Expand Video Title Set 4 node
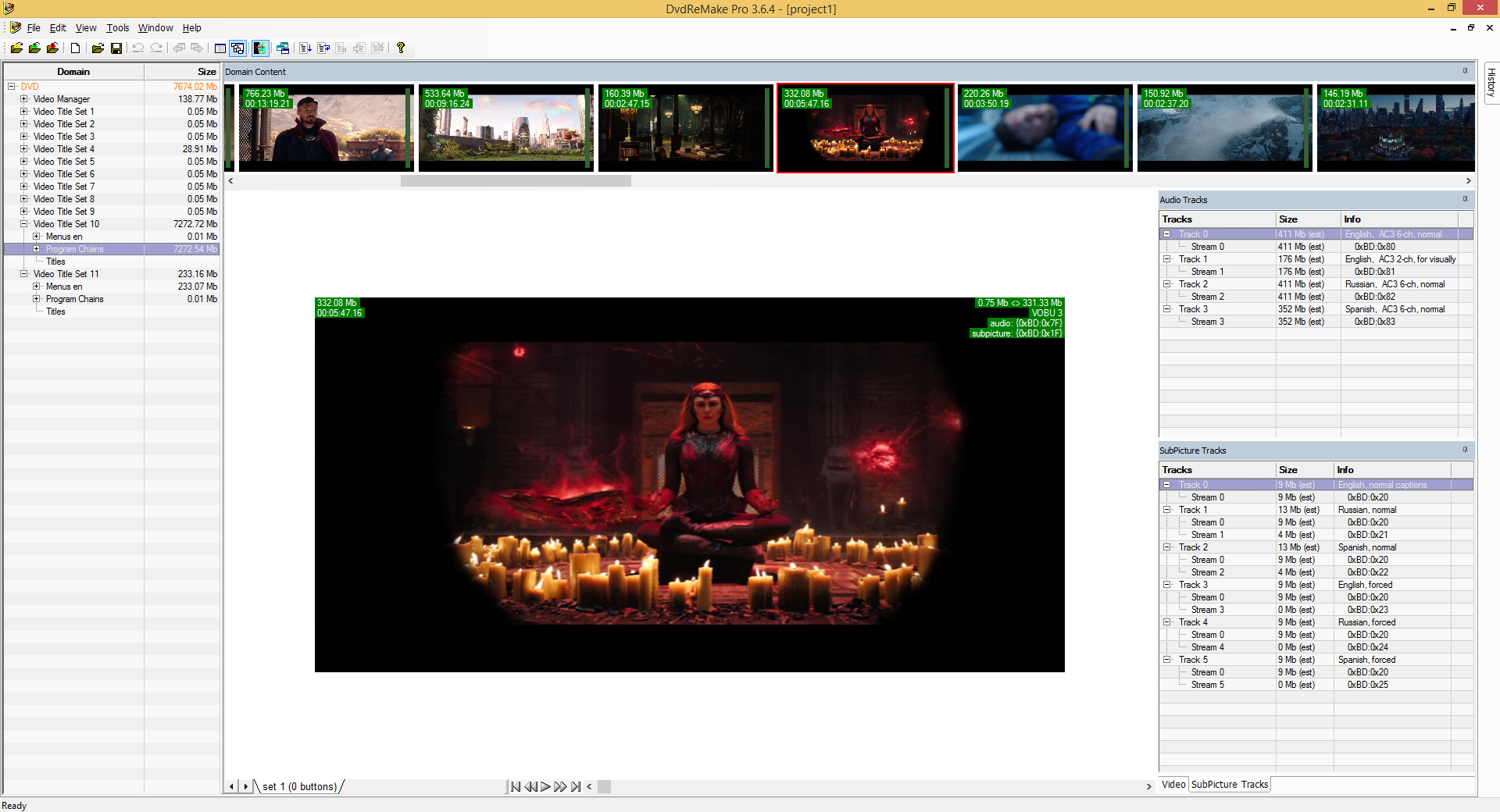1500x812 pixels. (x=24, y=149)
